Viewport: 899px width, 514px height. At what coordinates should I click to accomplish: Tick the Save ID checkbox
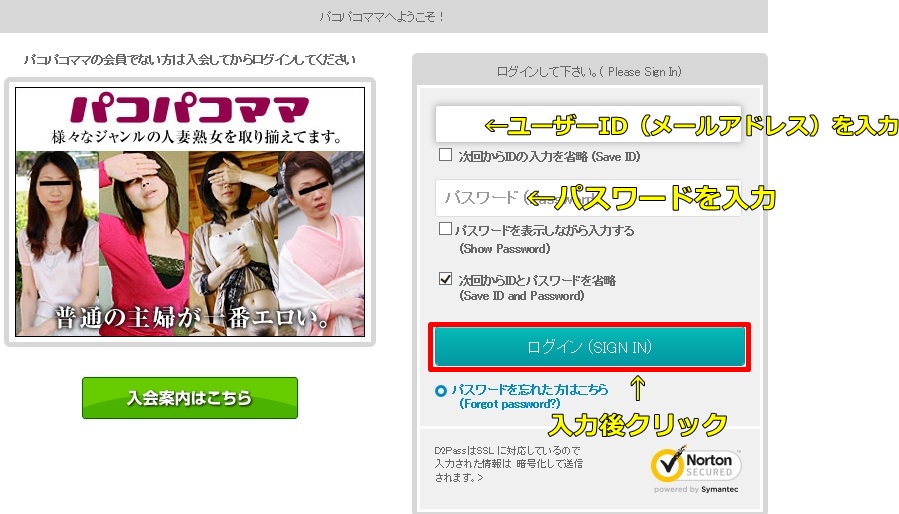[445, 155]
